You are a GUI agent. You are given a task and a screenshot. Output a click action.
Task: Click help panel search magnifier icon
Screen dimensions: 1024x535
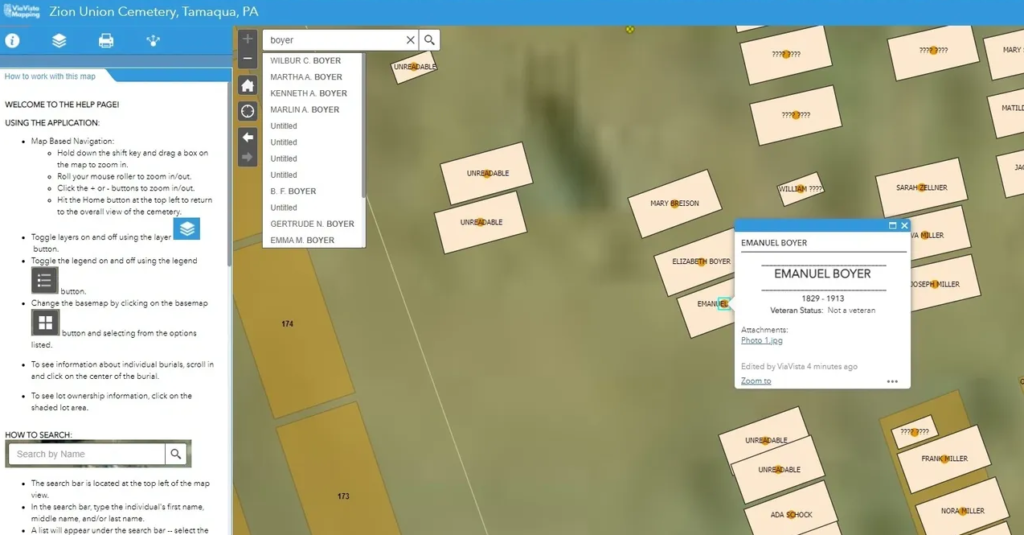coord(176,453)
